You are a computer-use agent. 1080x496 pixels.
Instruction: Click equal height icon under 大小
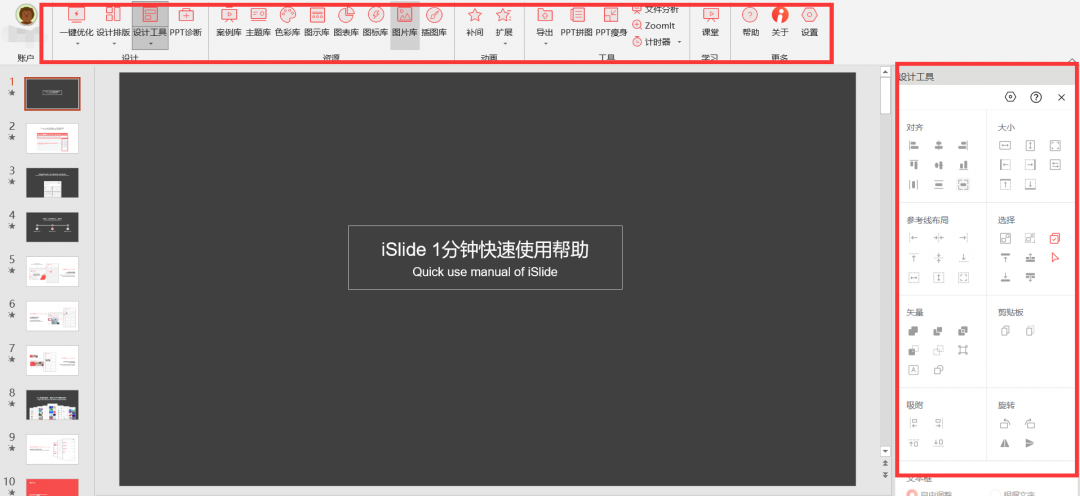click(x=1030, y=145)
